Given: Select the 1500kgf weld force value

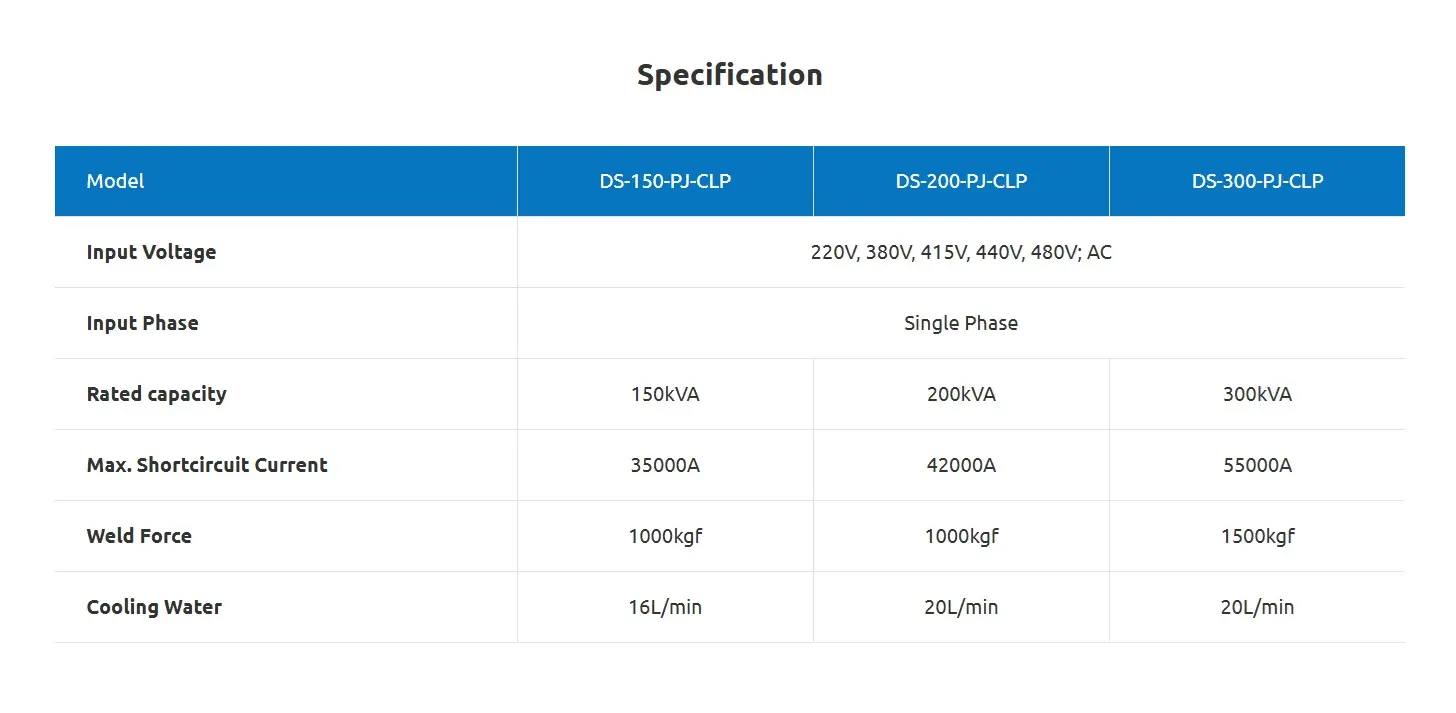Looking at the screenshot, I should 1257,536.
